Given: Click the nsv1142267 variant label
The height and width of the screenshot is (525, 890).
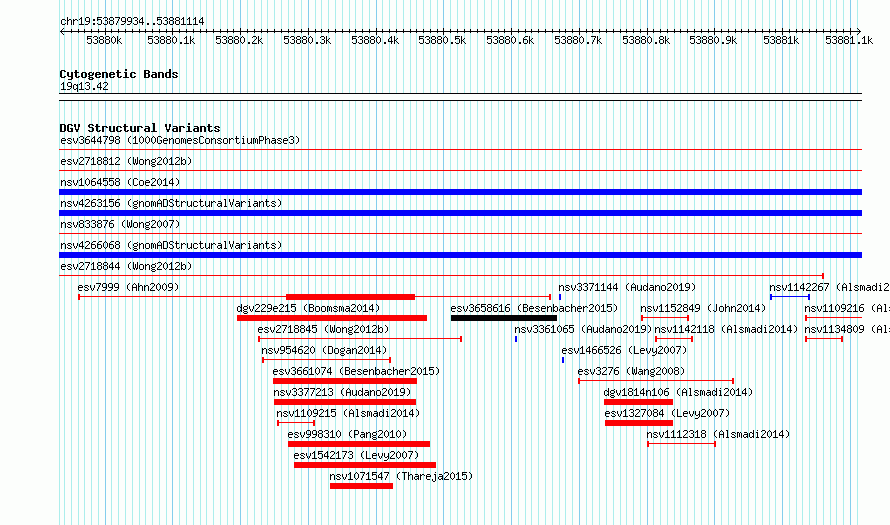Looking at the screenshot, I should 829,287.
